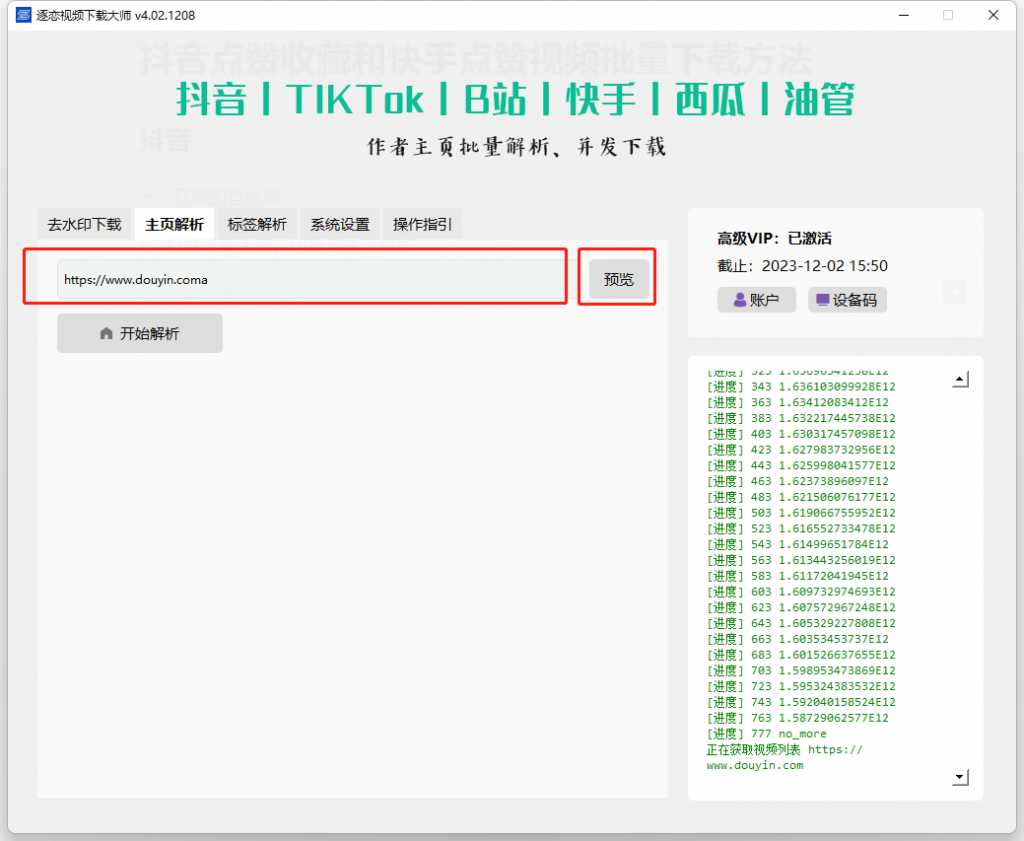
Task: Click log line '[进度] 343 1.636103099928E12'
Action: click(x=801, y=387)
